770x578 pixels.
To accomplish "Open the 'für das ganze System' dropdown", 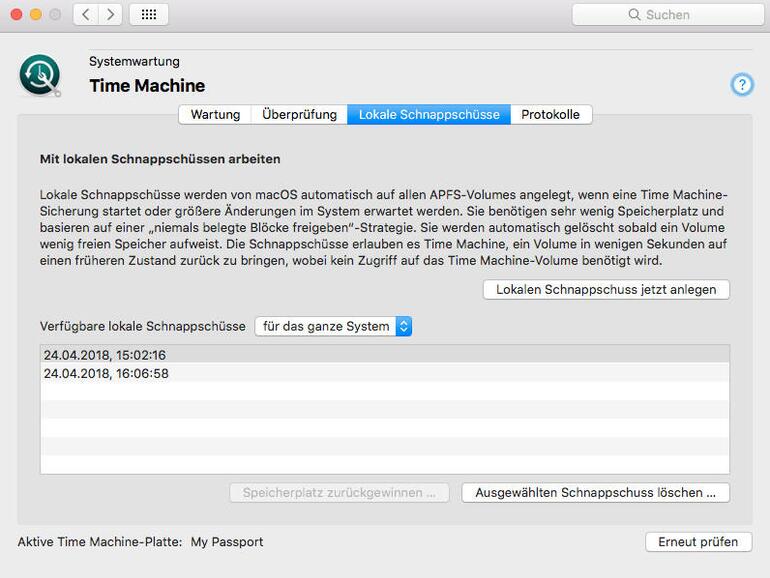I will point(333,326).
